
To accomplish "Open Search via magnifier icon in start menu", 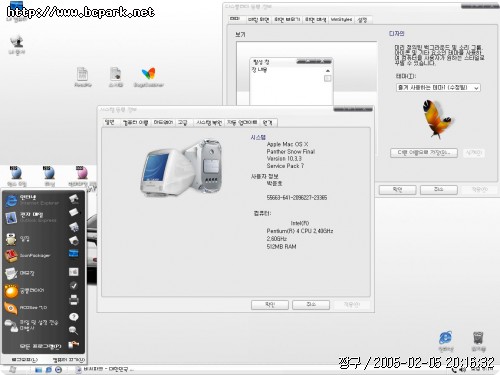I will [73, 330].
